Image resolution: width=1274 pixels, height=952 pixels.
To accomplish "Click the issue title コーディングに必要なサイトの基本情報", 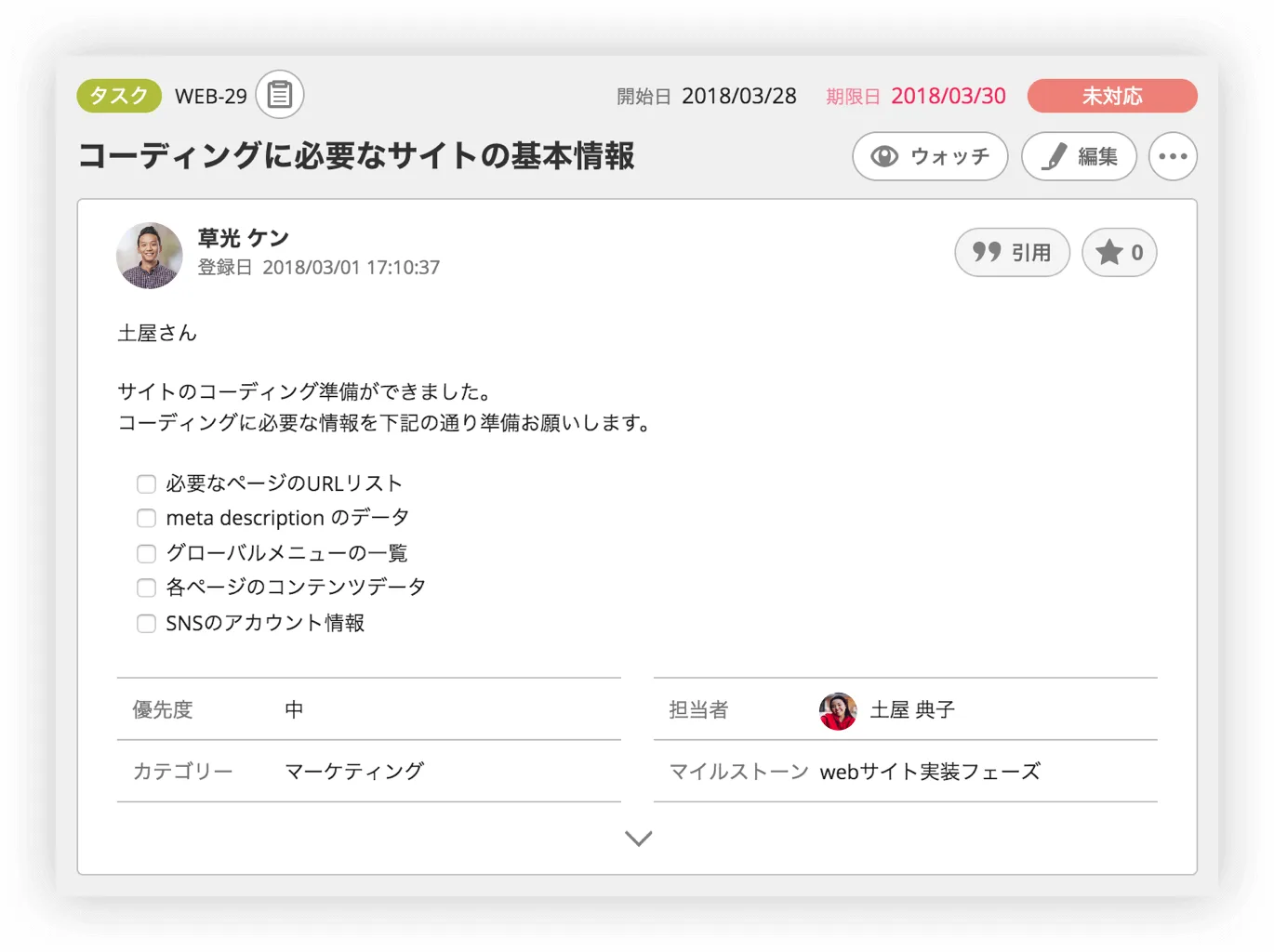I will coord(357,156).
